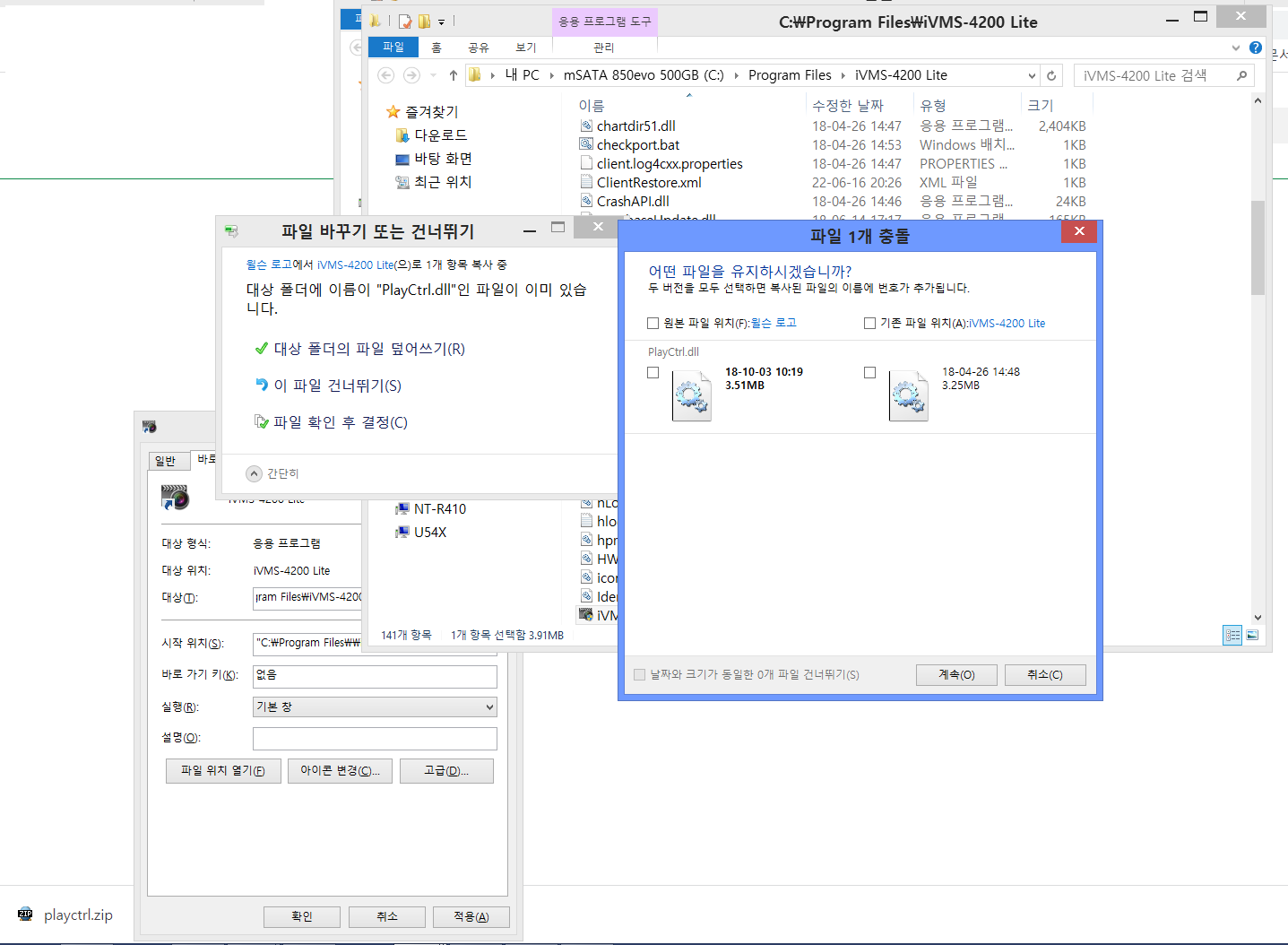Switch to the details view icon in the Explorer status bar
The width and height of the screenshot is (1288, 945).
point(1233,635)
